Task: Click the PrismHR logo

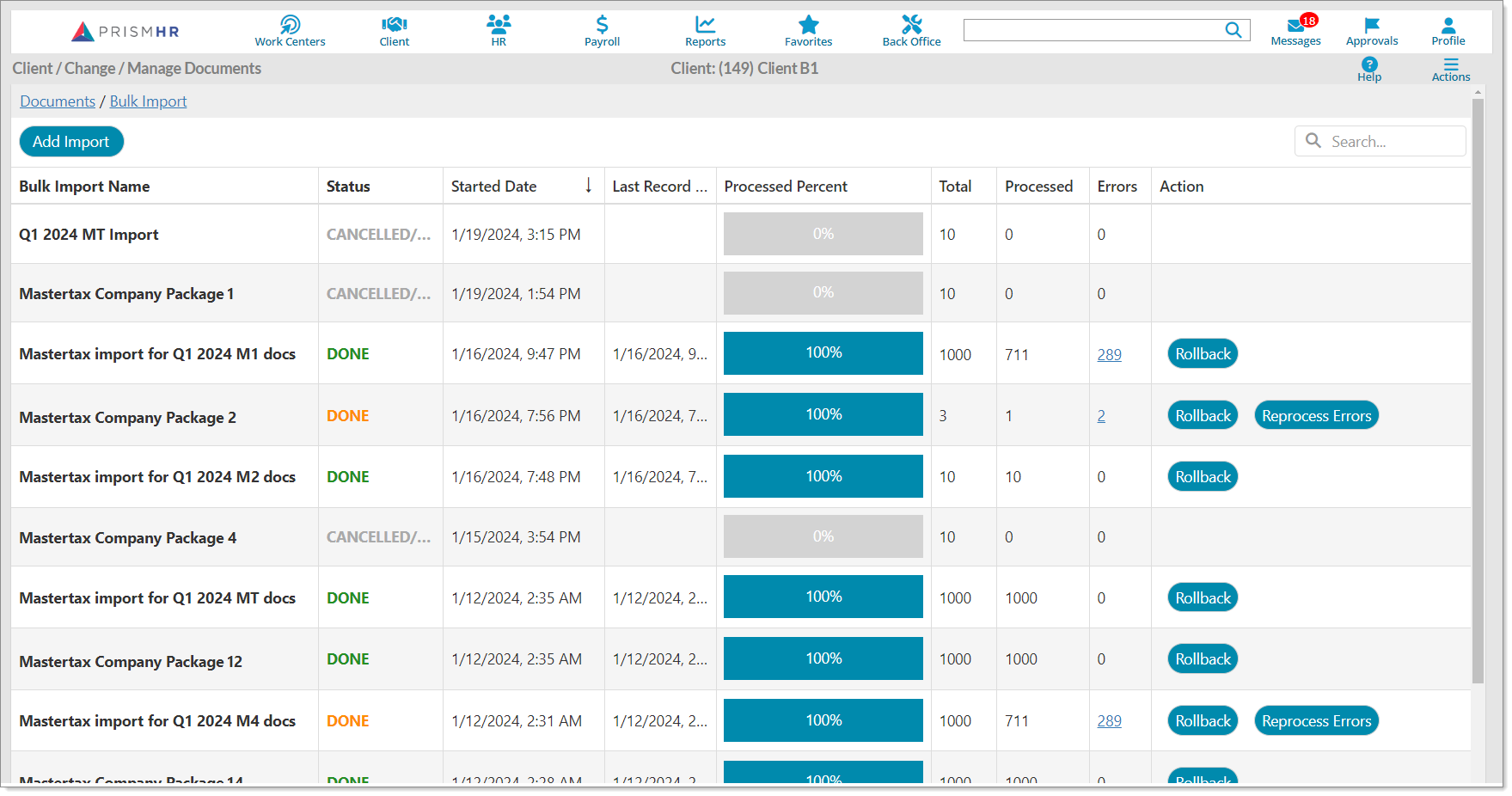Action: [125, 32]
